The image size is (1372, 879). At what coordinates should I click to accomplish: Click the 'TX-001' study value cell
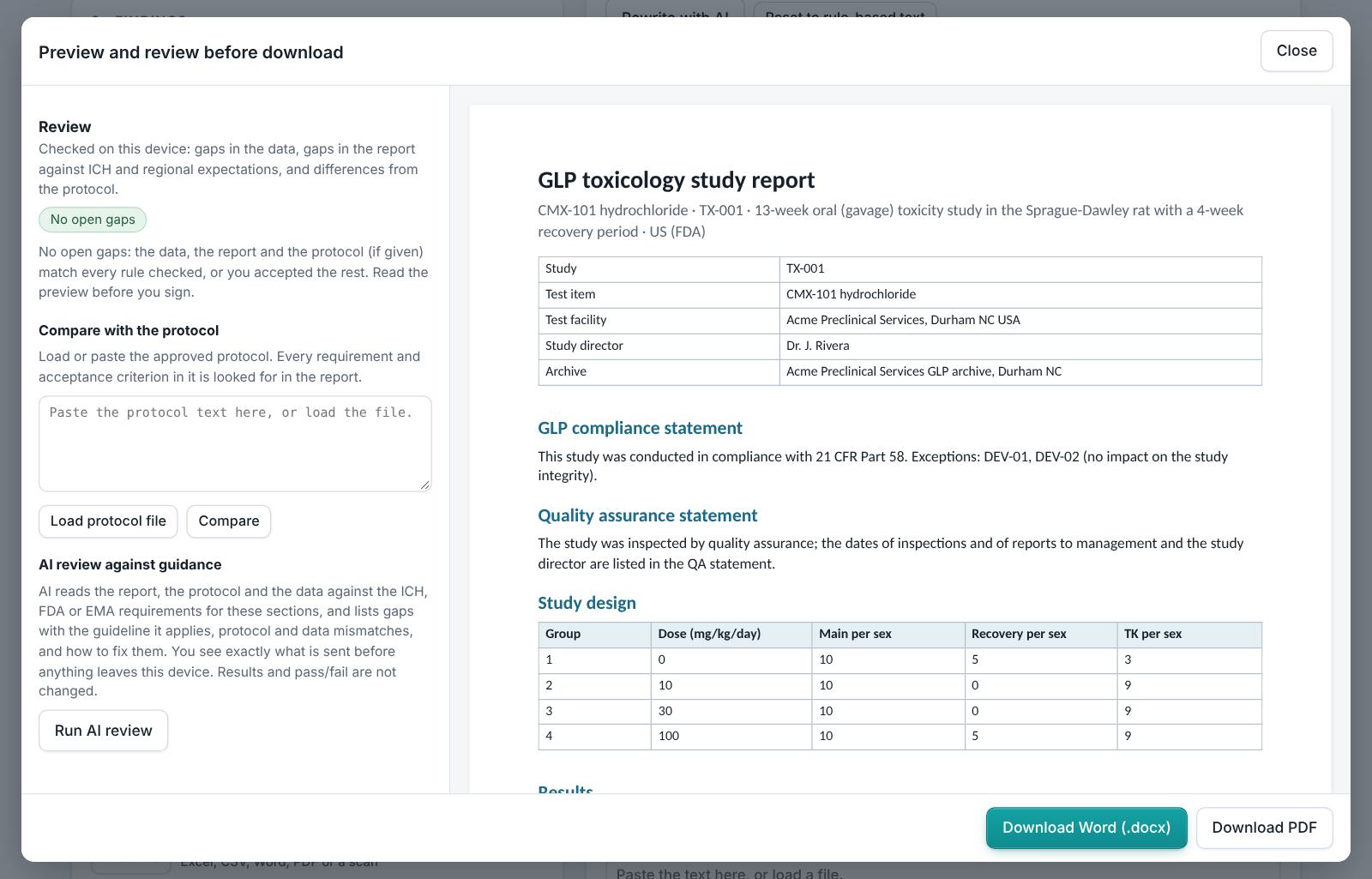(x=1020, y=269)
